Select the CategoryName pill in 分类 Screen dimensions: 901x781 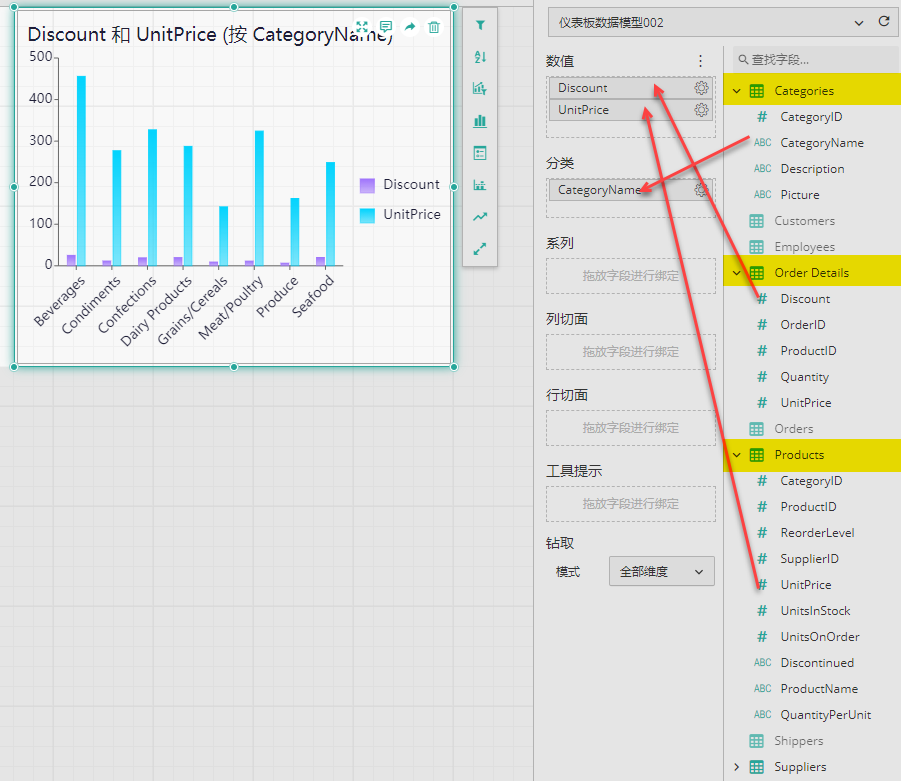[630, 190]
